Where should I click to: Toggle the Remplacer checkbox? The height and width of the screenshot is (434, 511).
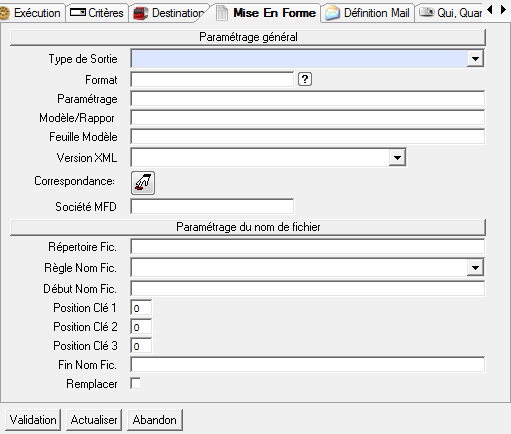pyautogui.click(x=135, y=383)
